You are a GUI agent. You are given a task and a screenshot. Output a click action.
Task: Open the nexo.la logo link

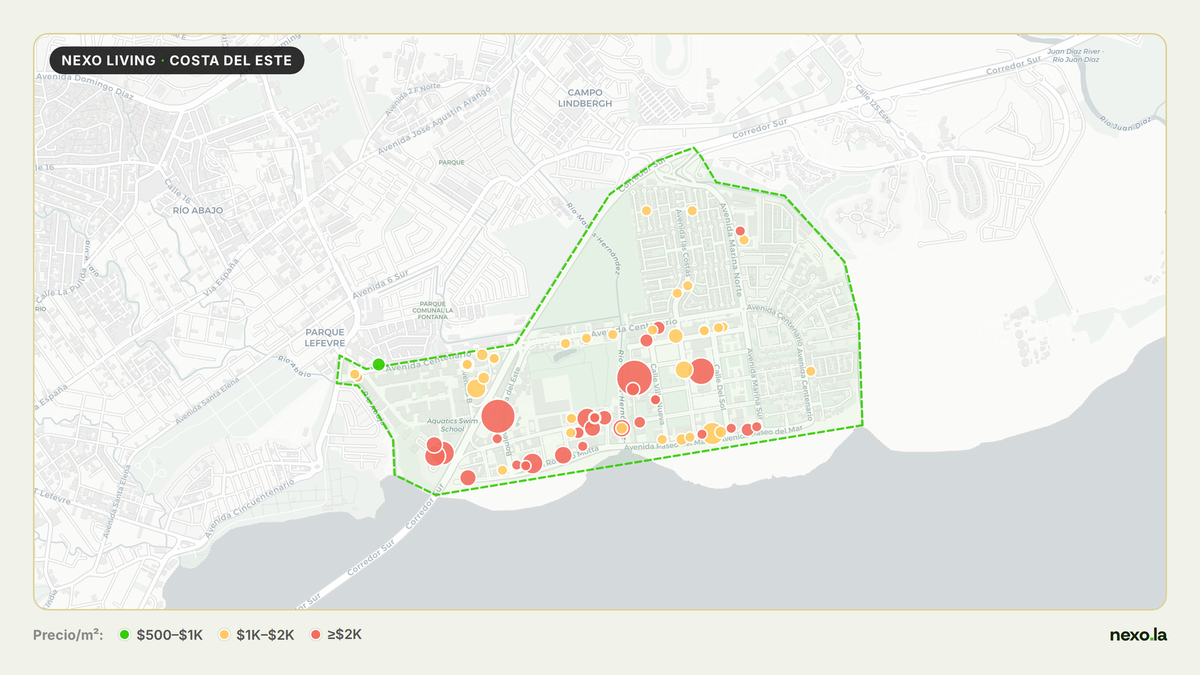1138,635
